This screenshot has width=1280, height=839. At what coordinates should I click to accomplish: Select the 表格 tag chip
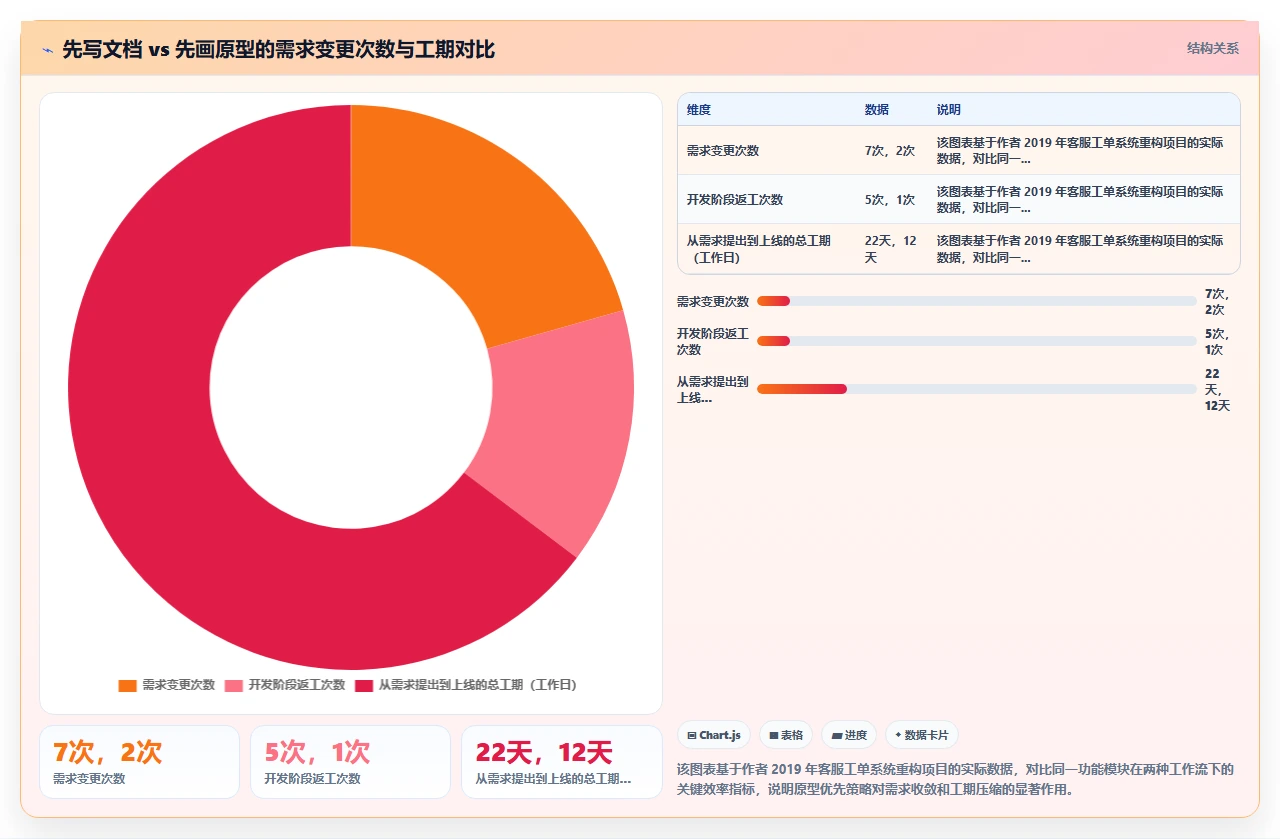click(785, 735)
